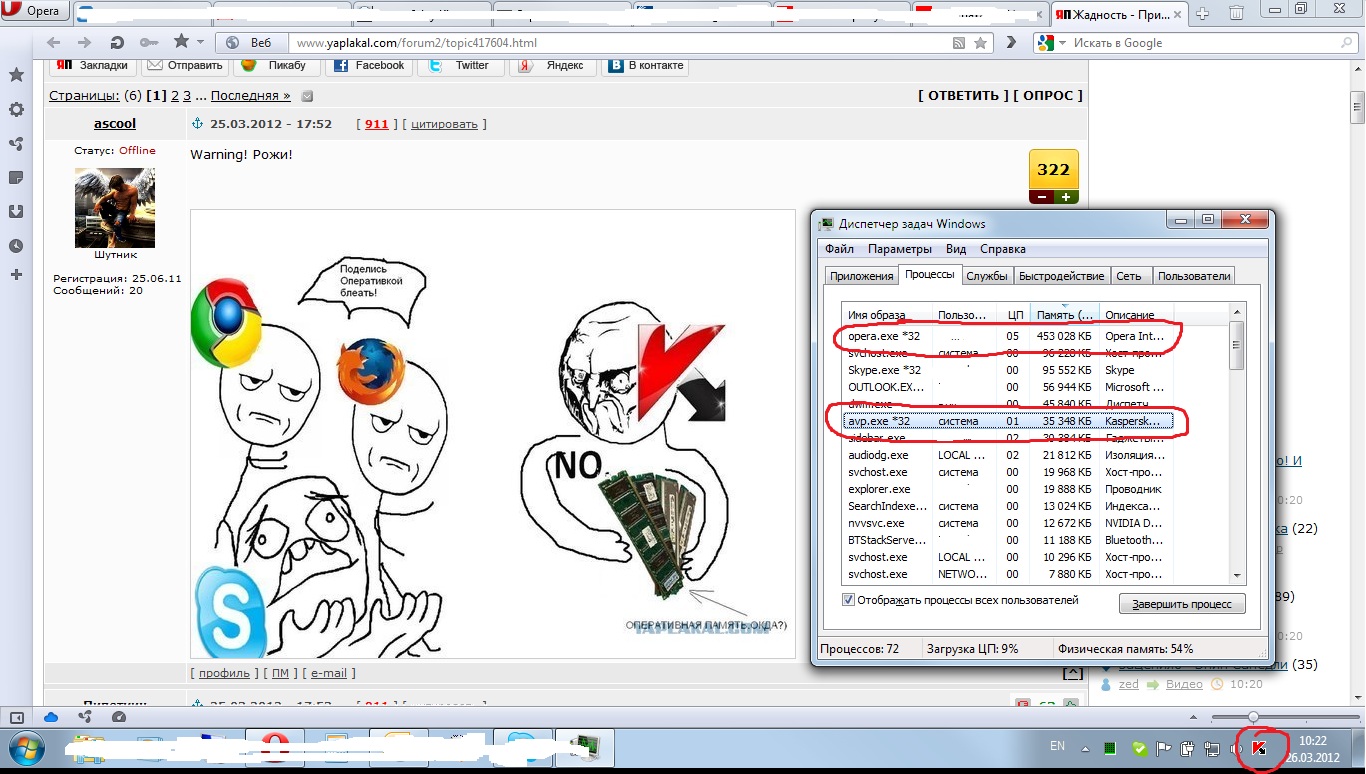
Task: Reload the page with the refresh icon
Action: [117, 43]
